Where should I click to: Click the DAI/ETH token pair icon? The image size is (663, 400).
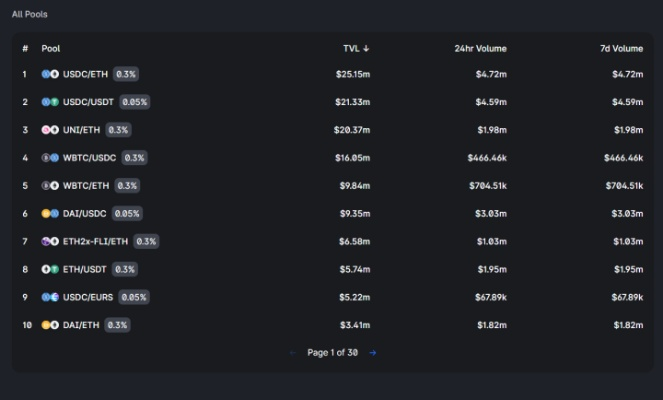pyautogui.click(x=49, y=325)
